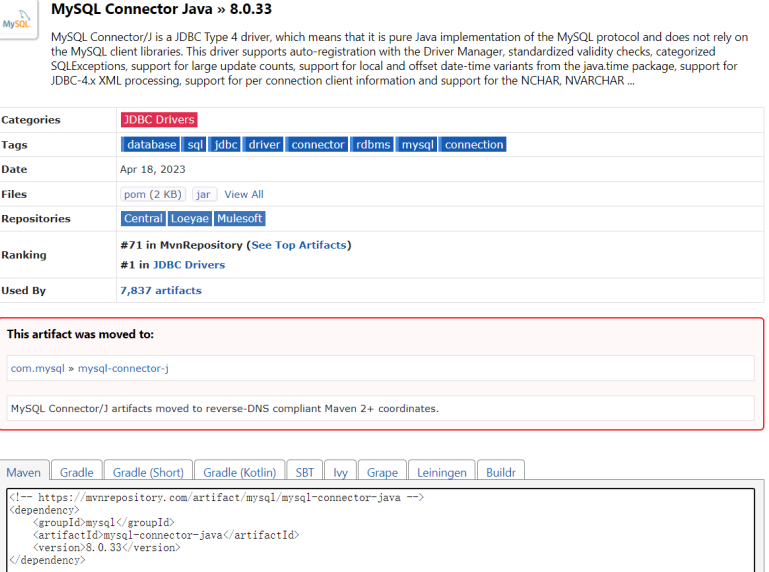The image size is (769, 572).
Task: Switch to the Grape tab
Action: (382, 472)
